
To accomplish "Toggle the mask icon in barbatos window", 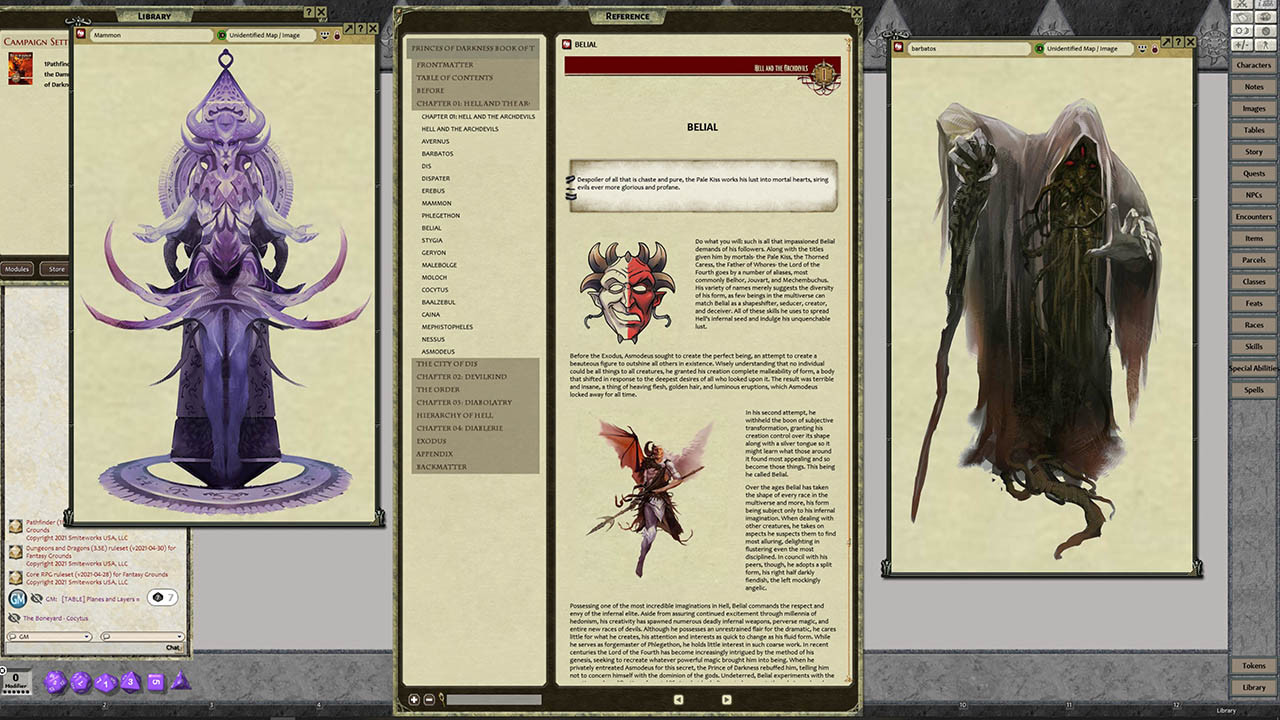I will click(x=1142, y=48).
